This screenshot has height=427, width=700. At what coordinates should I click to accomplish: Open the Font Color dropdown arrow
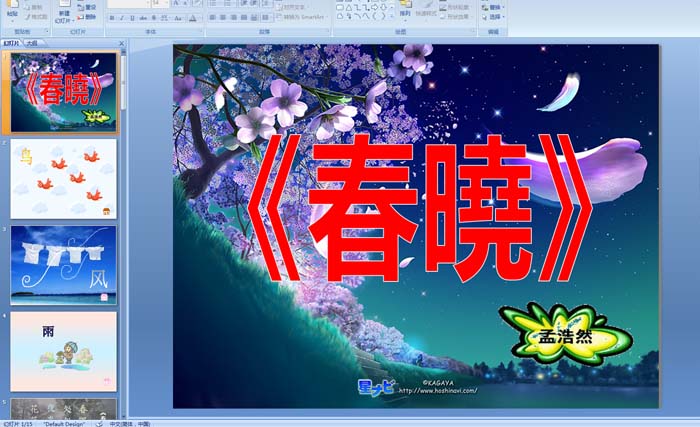(x=200, y=18)
